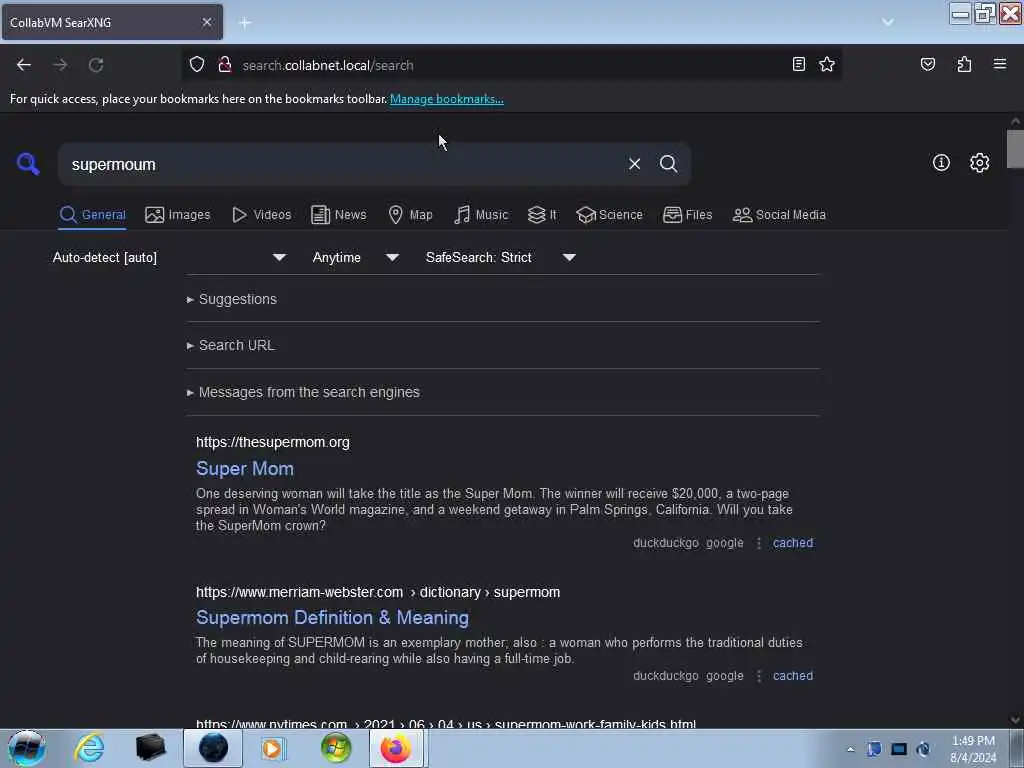Open Supermom Definition & Meaning result
The image size is (1024, 768).
point(332,618)
